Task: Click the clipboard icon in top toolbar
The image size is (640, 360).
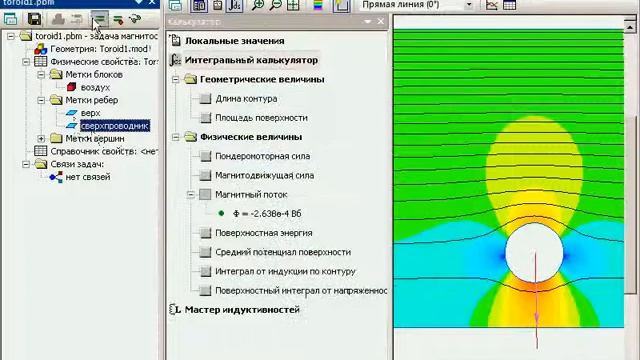Action: (x=218, y=5)
